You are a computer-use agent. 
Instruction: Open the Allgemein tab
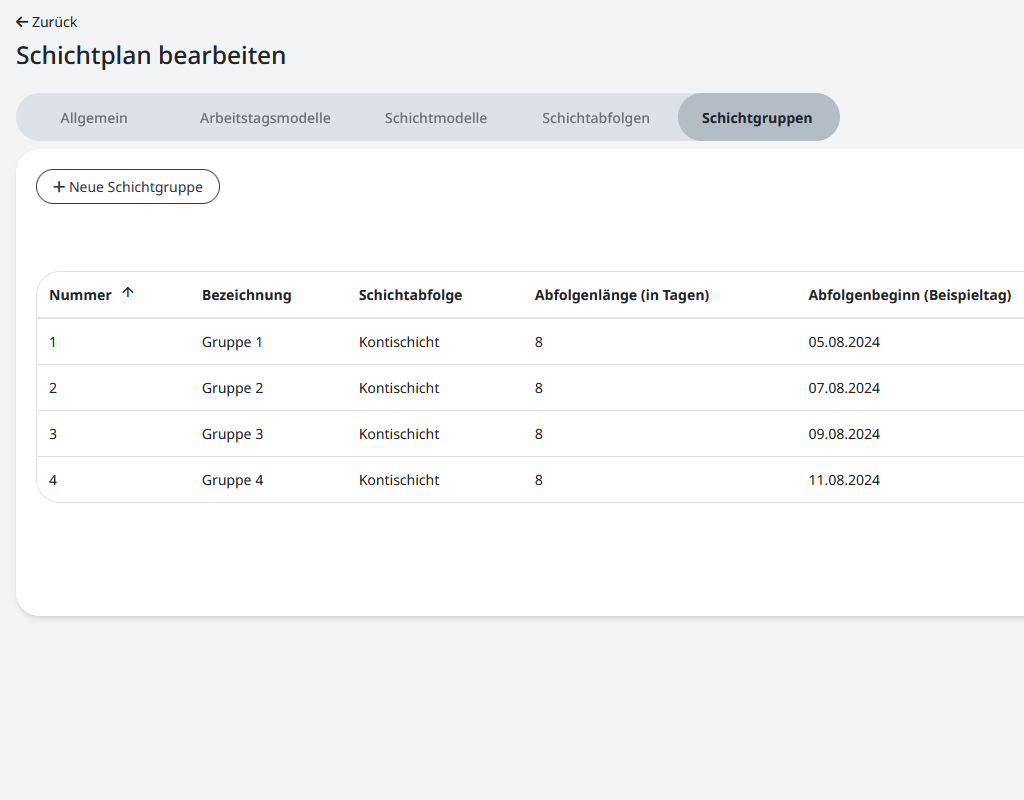point(94,118)
